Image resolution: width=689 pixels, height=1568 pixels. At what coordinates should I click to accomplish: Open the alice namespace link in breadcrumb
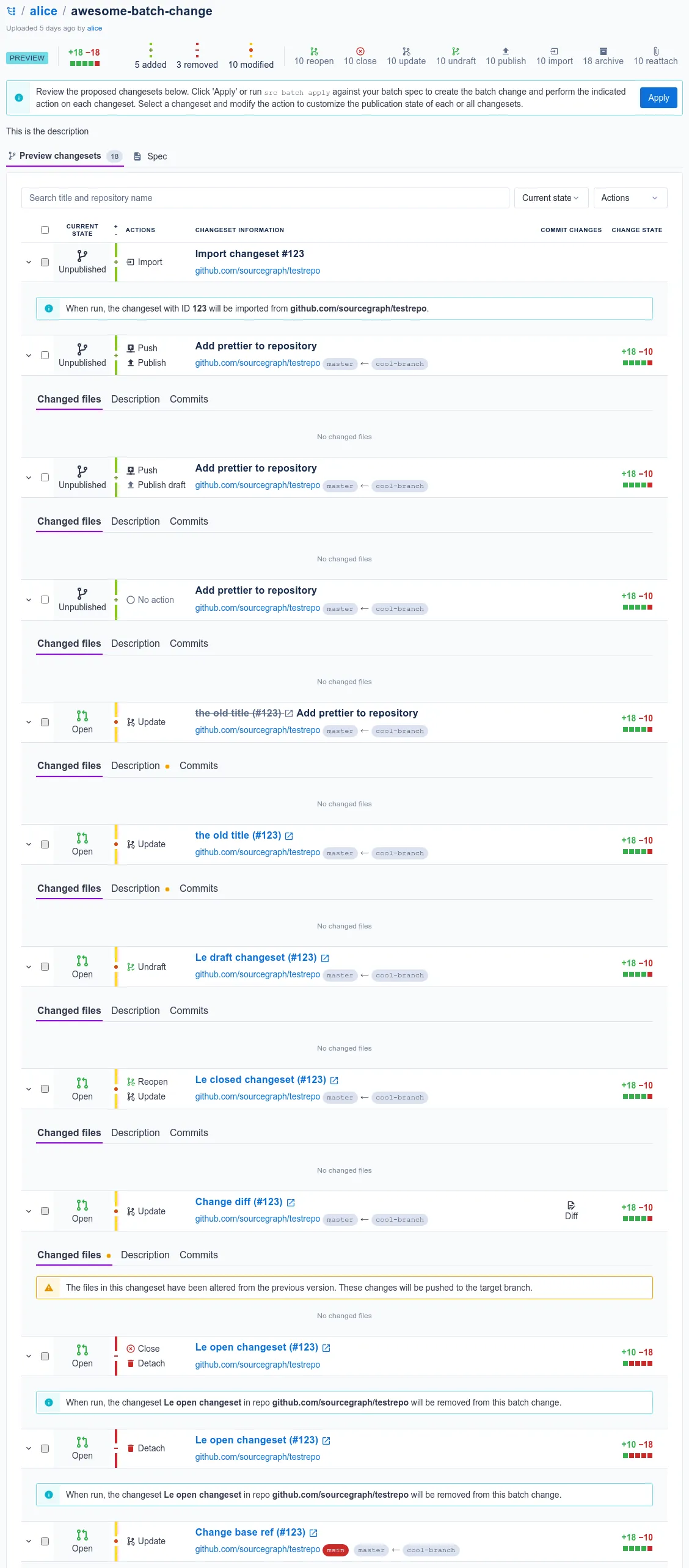43,11
